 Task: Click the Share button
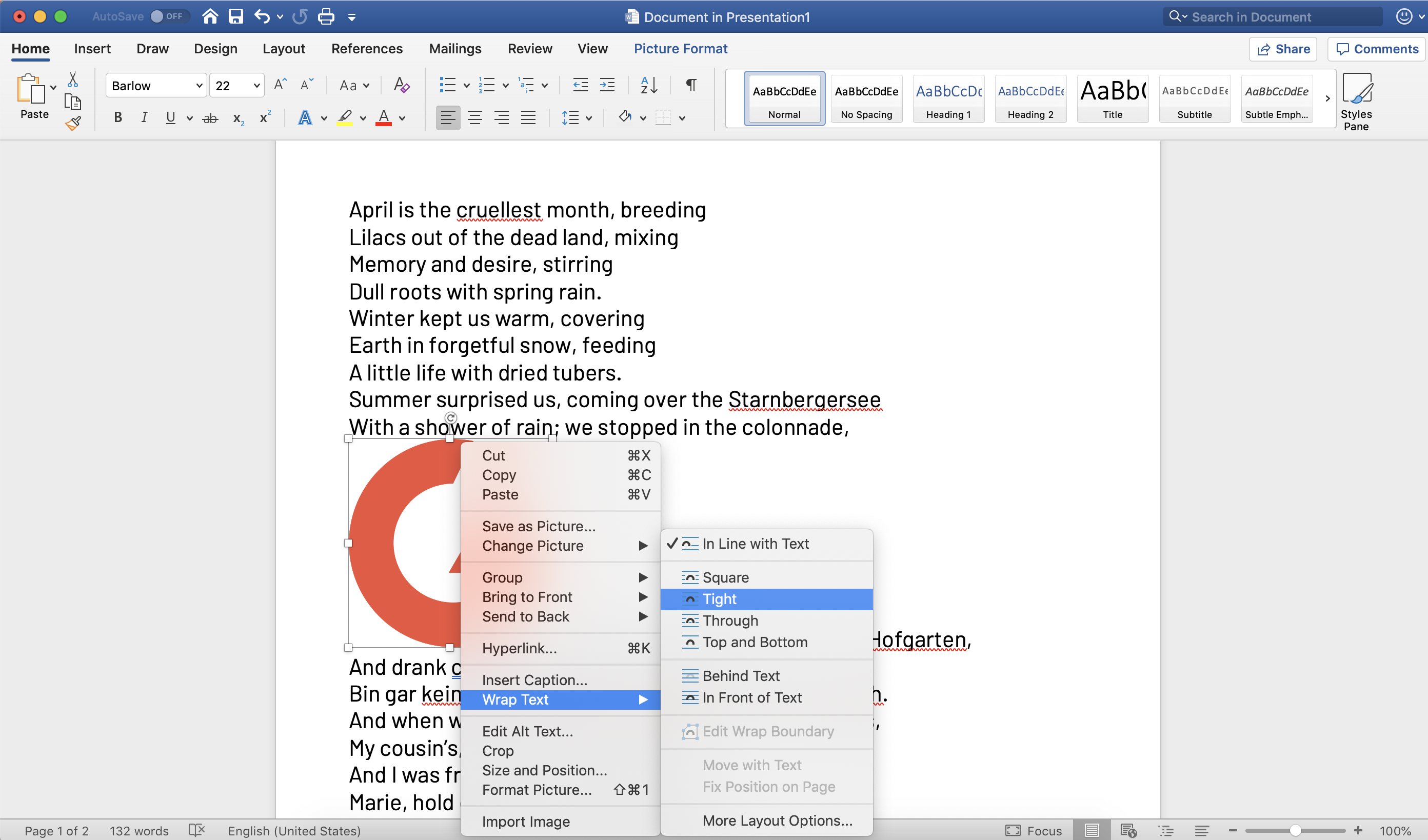point(1282,49)
